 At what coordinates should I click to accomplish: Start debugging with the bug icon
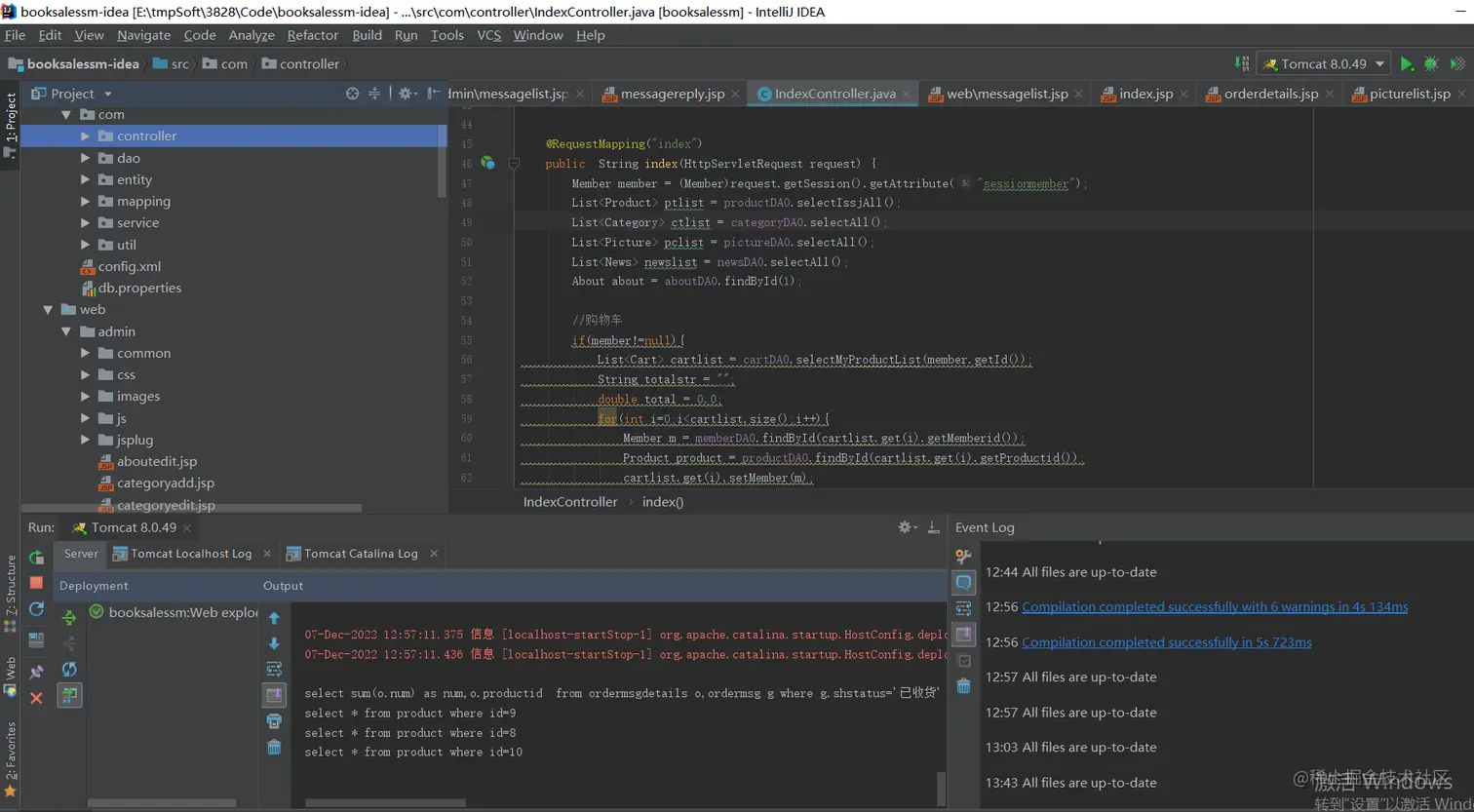(x=1431, y=63)
